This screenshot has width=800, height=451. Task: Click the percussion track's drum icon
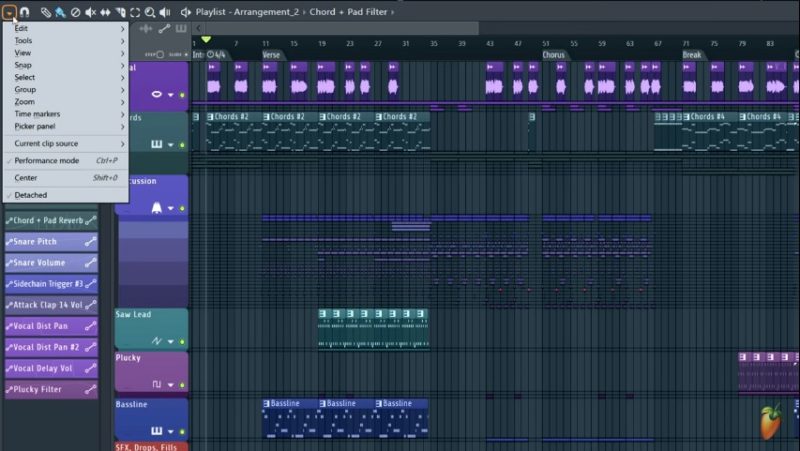point(157,208)
